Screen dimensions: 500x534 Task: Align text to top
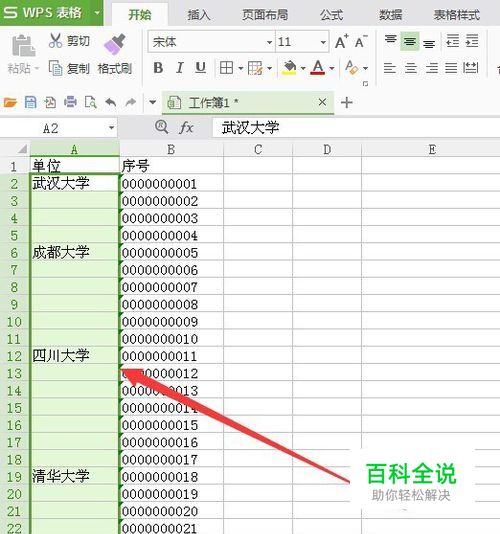[x=391, y=41]
